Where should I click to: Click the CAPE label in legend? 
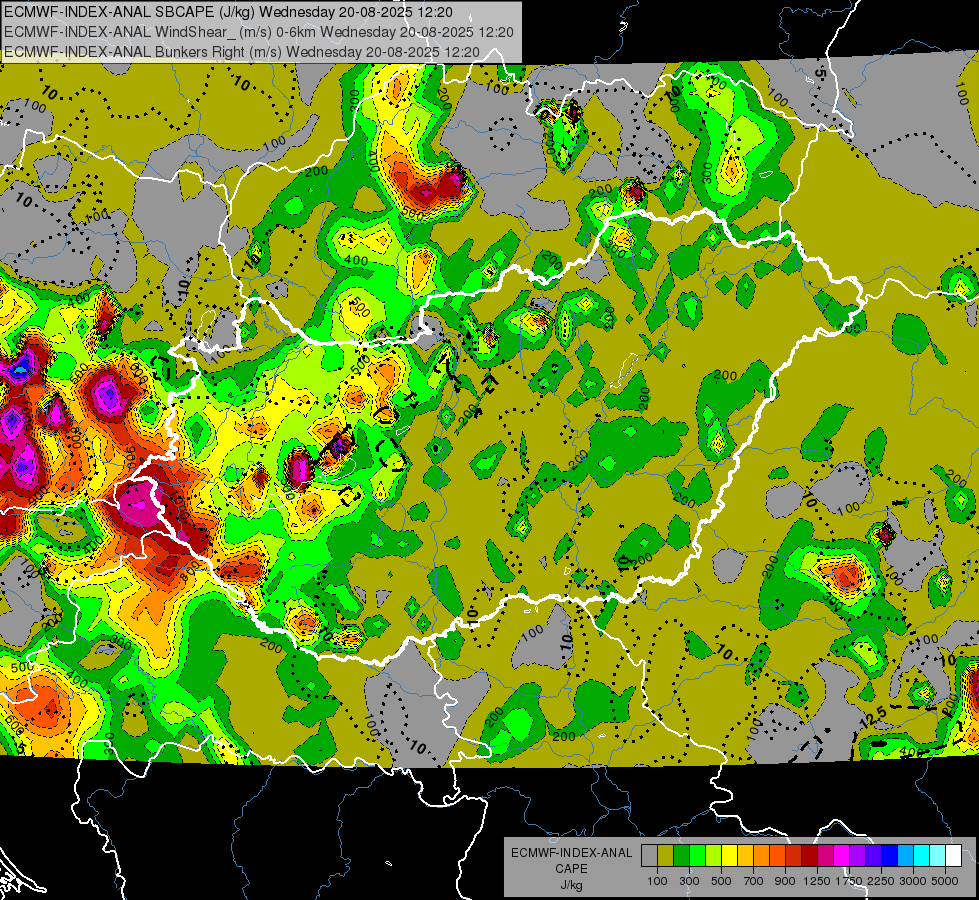click(571, 869)
